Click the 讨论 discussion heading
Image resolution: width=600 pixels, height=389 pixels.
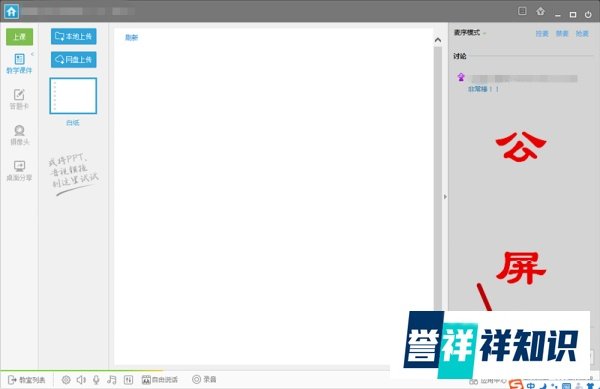tap(460, 56)
